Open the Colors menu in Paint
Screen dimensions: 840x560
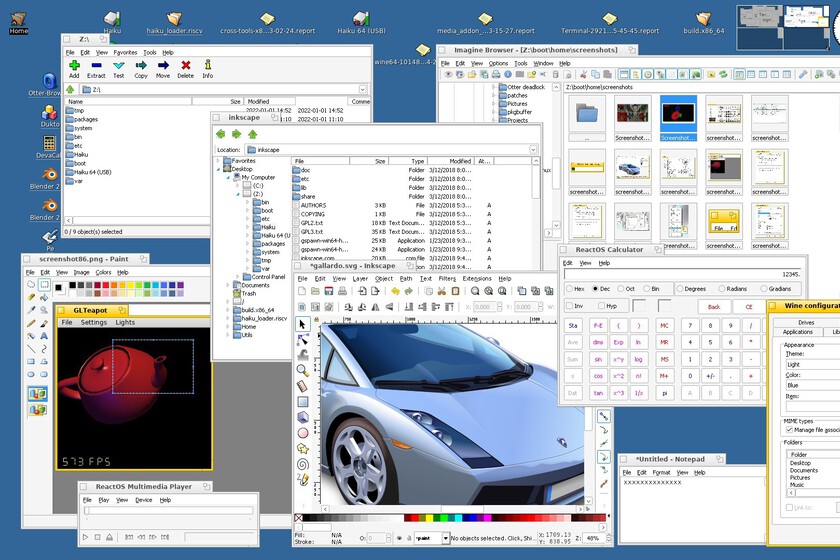tap(103, 272)
